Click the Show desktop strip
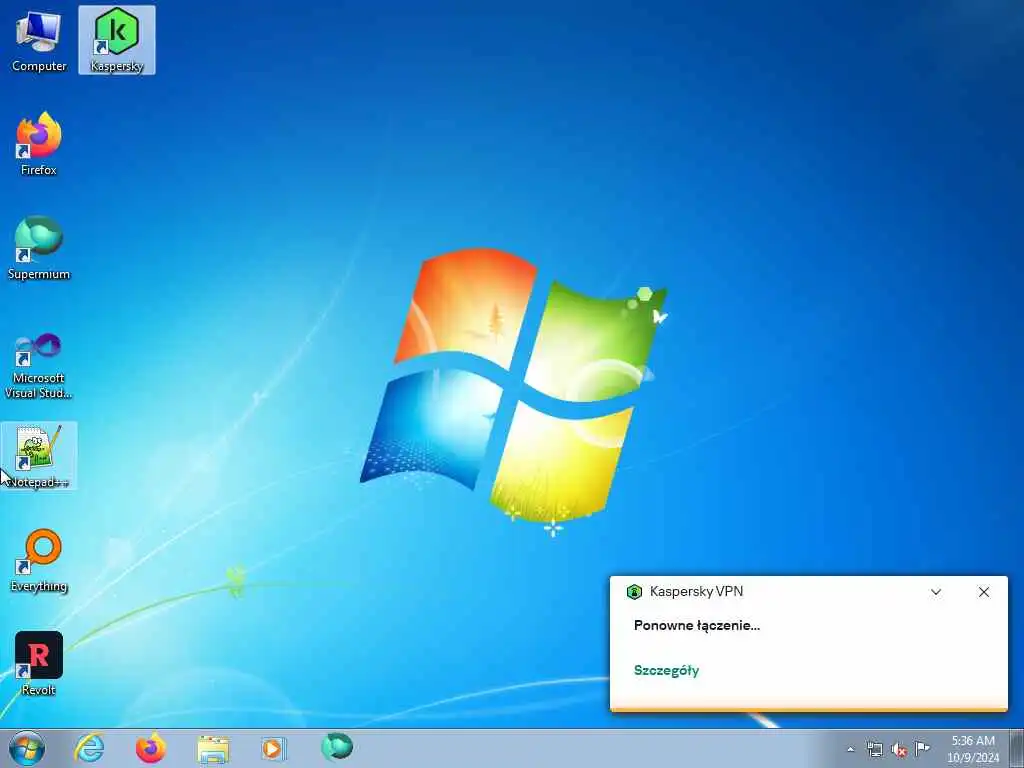Viewport: 1024px width, 768px height. pyautogui.click(x=1016, y=748)
